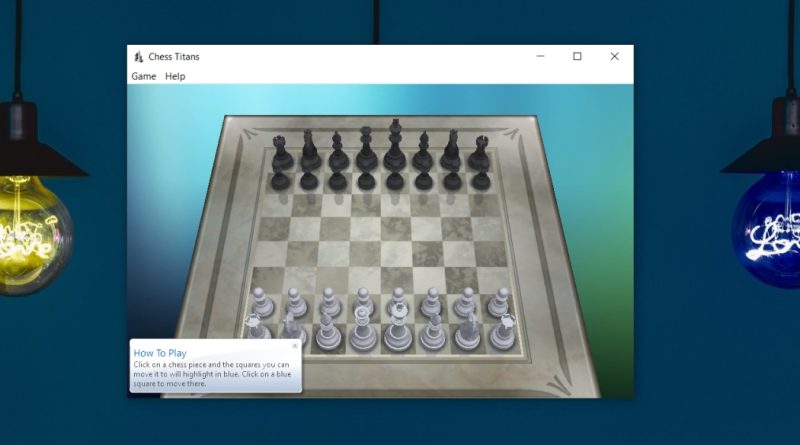Select white knight on the b-file
The width and height of the screenshot is (800, 445).
tap(292, 329)
